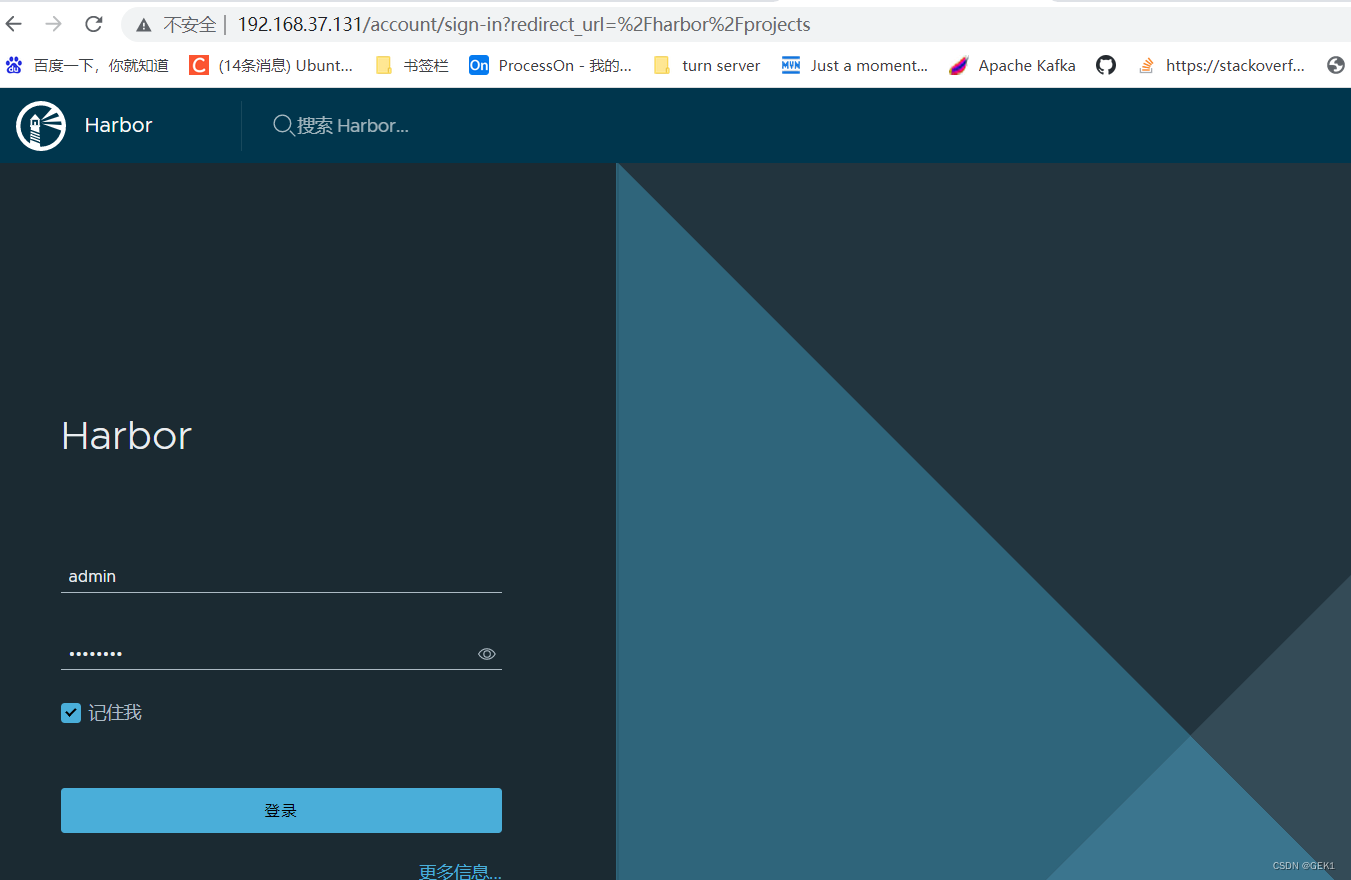Click the Harbor lighthouse logo

(41, 126)
